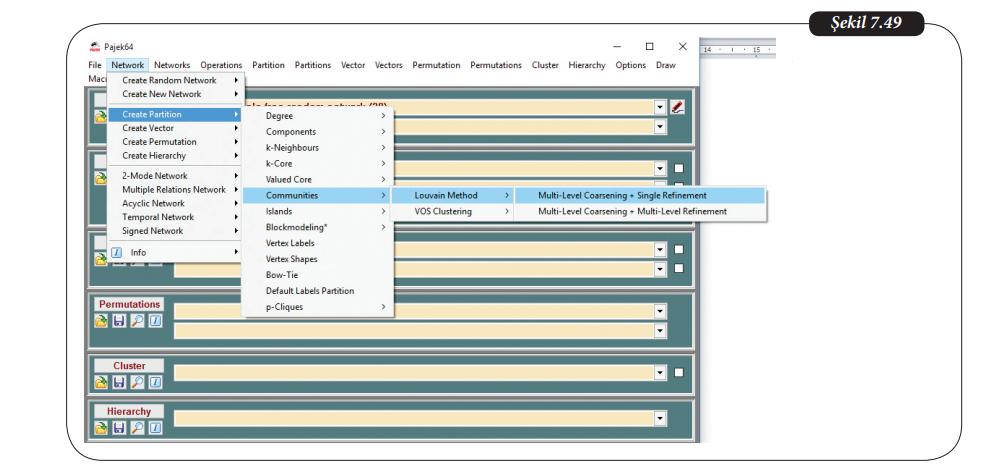This screenshot has height=472, width=991.
Task: Open file icon in Hierarchy panel
Action: click(x=101, y=428)
